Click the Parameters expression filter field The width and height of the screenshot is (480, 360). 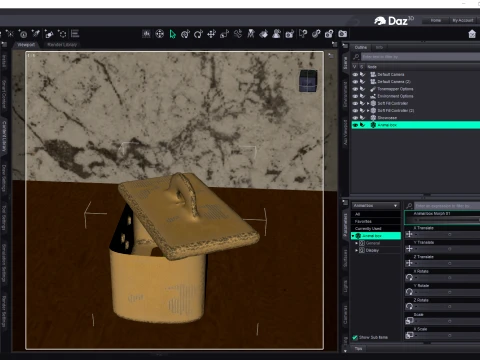tap(447, 206)
